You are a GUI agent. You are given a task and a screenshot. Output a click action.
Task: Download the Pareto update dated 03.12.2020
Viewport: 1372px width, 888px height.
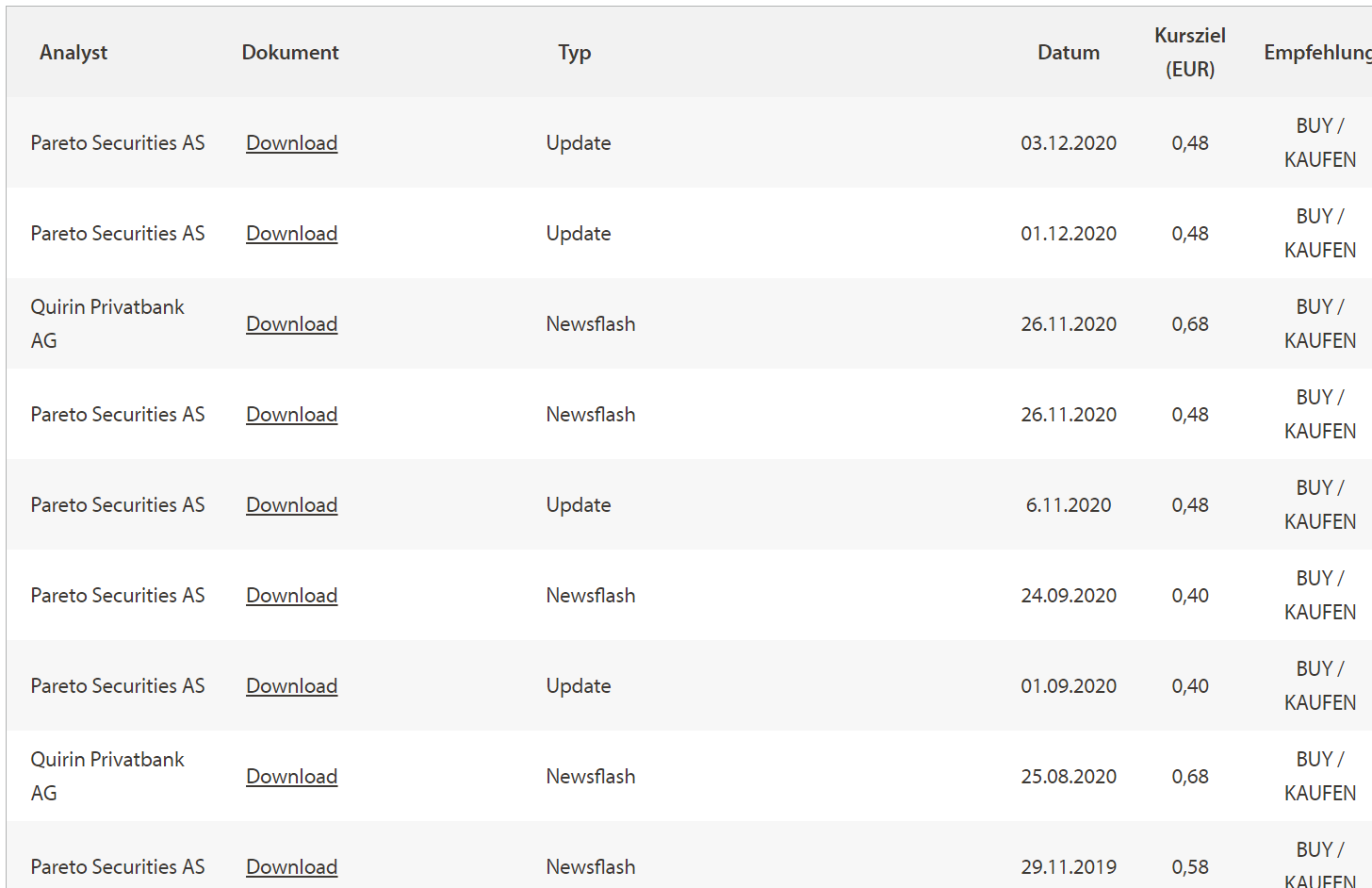pyautogui.click(x=291, y=143)
